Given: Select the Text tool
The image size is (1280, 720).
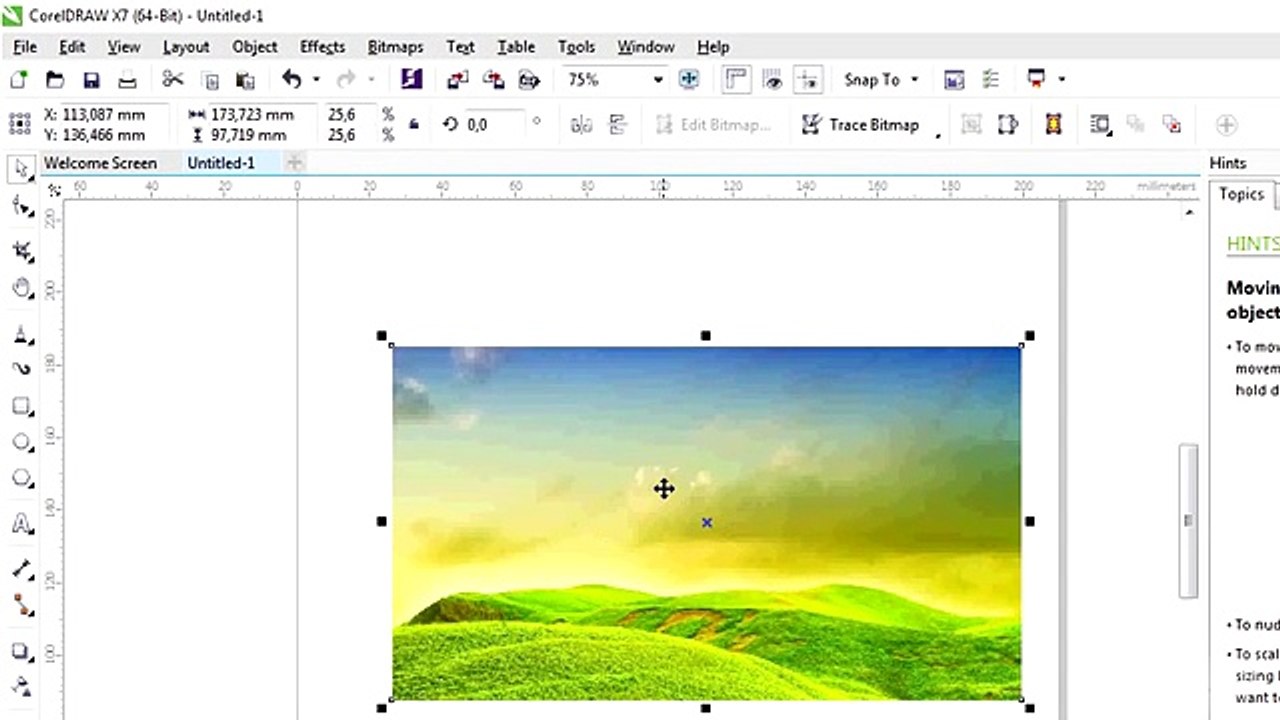Looking at the screenshot, I should click(x=21, y=525).
